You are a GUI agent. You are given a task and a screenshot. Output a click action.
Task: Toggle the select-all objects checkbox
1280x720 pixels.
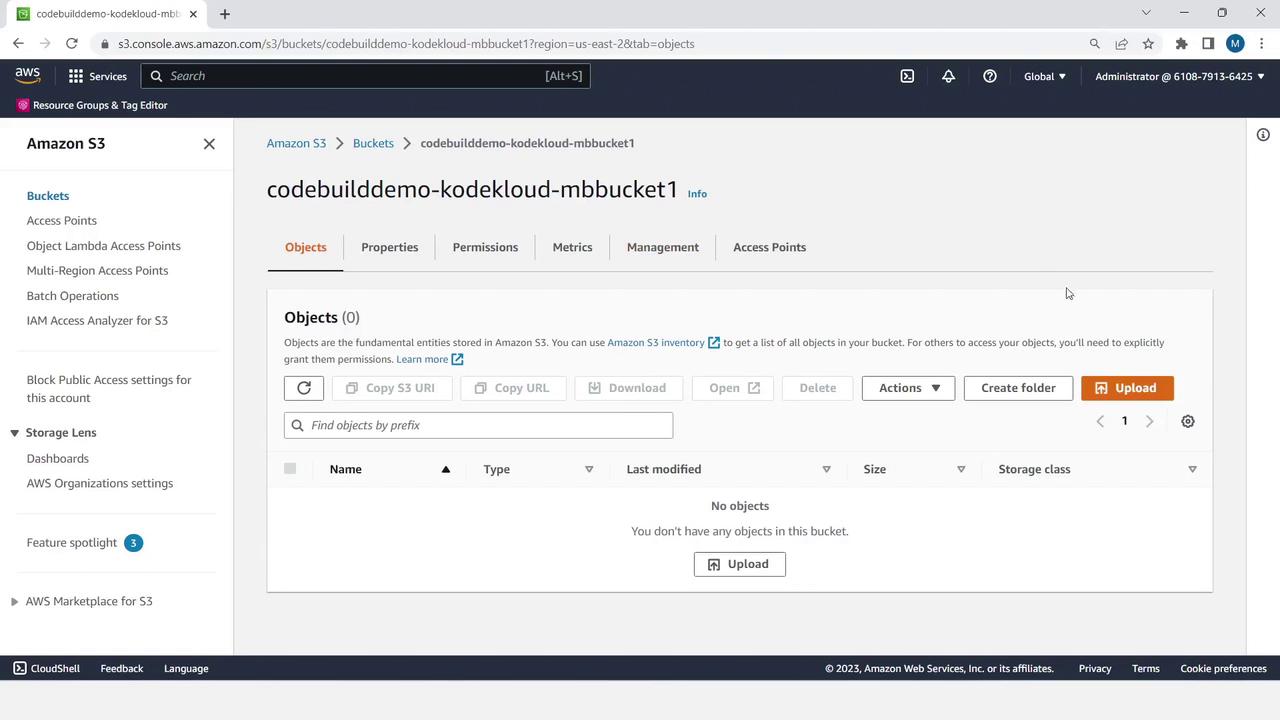(x=290, y=468)
